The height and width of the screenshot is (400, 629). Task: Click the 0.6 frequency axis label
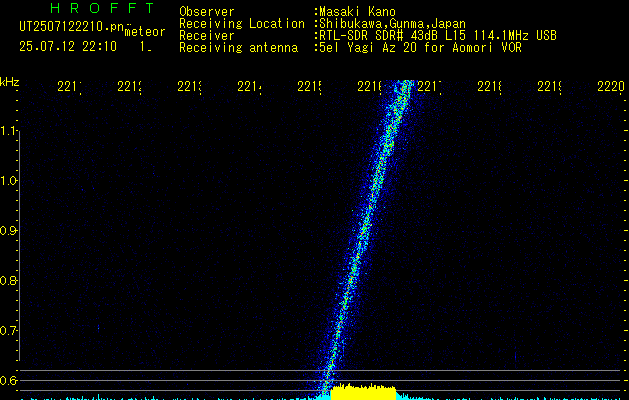(x=8, y=380)
